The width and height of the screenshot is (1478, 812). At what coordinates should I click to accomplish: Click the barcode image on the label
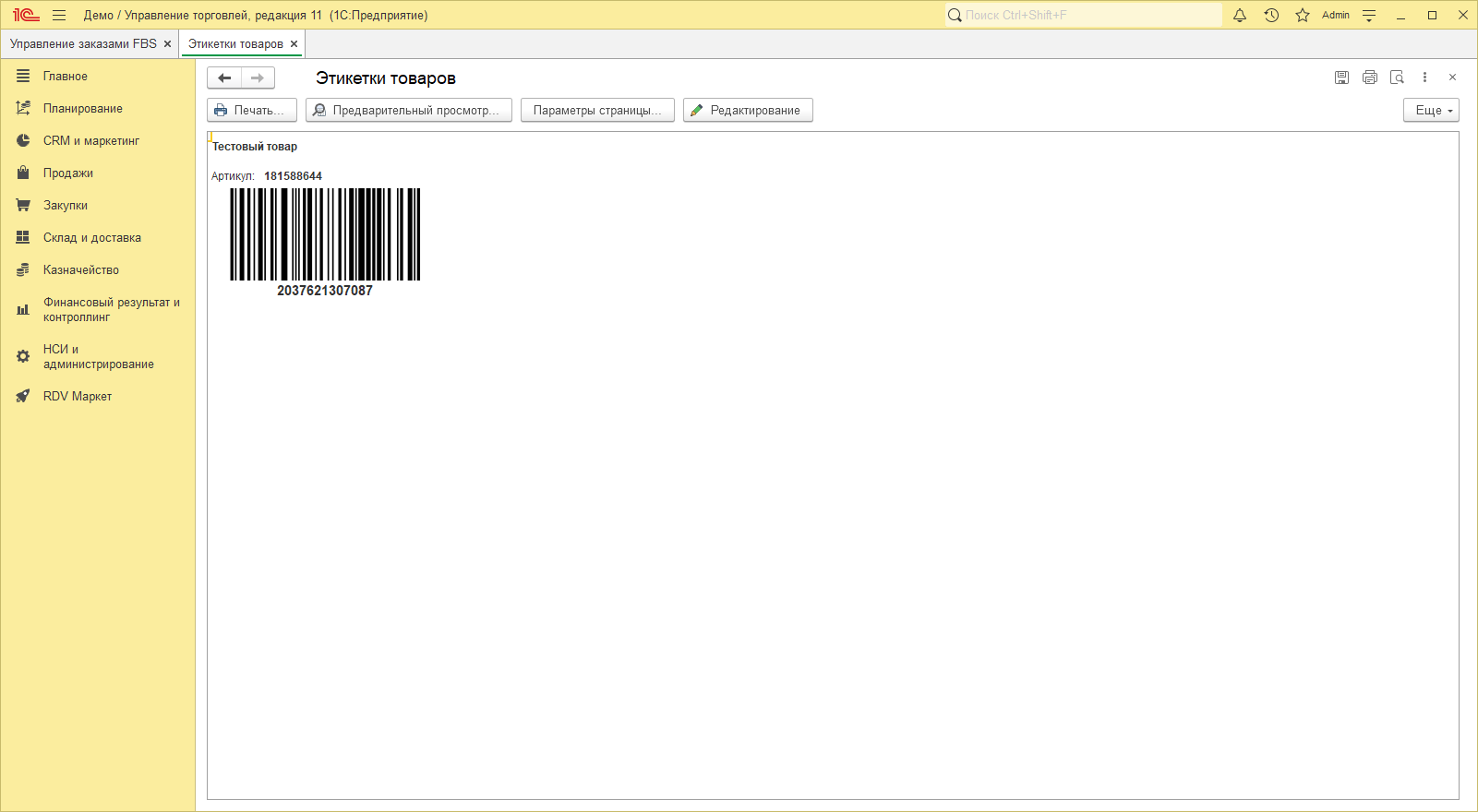click(325, 234)
